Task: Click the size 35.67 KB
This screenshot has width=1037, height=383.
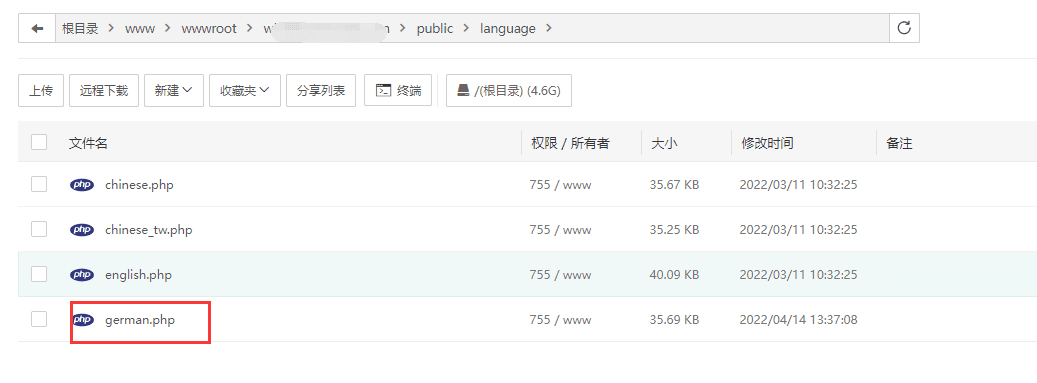Action: [675, 185]
